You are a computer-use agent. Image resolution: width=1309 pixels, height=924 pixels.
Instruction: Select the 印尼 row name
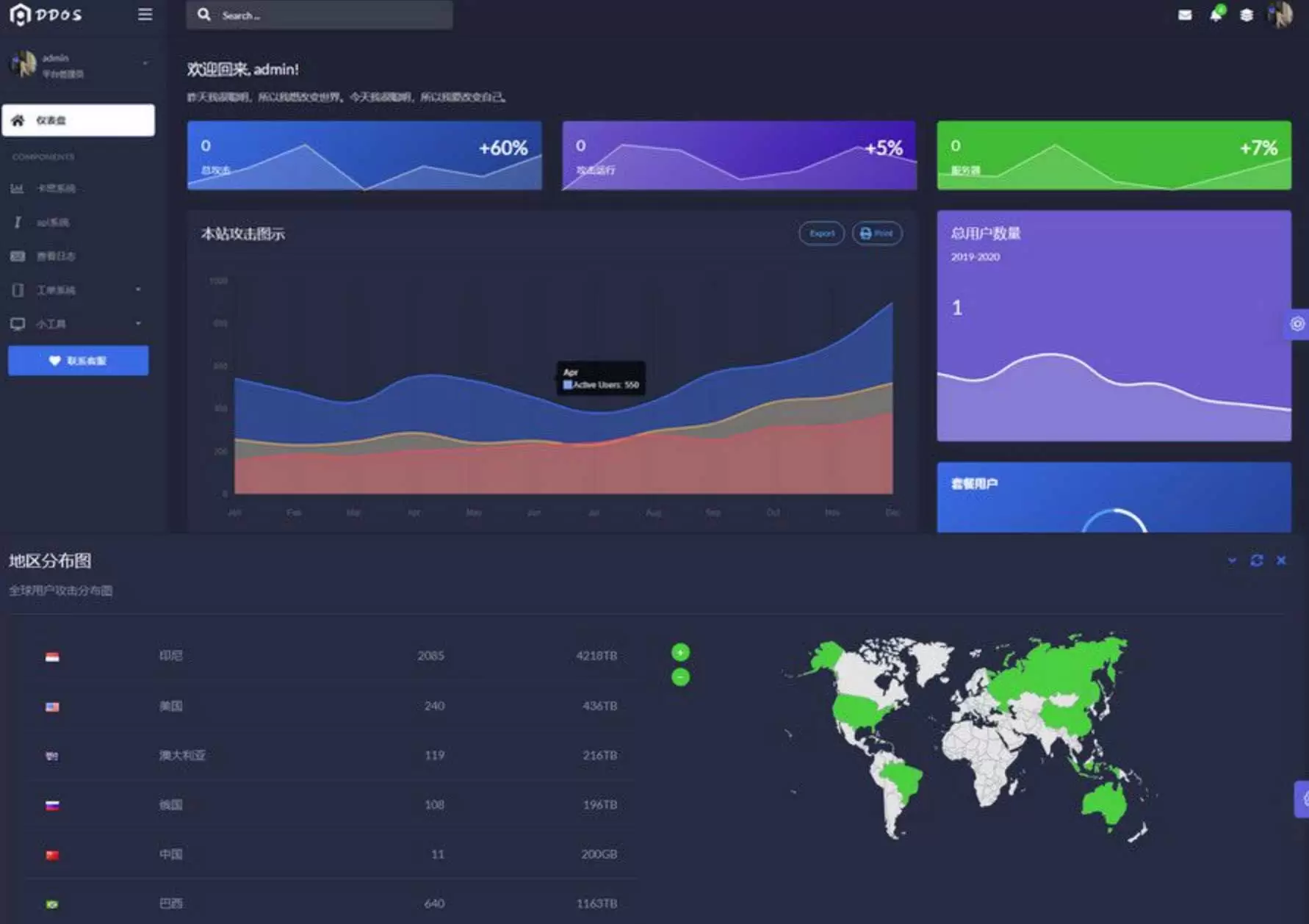tap(171, 655)
